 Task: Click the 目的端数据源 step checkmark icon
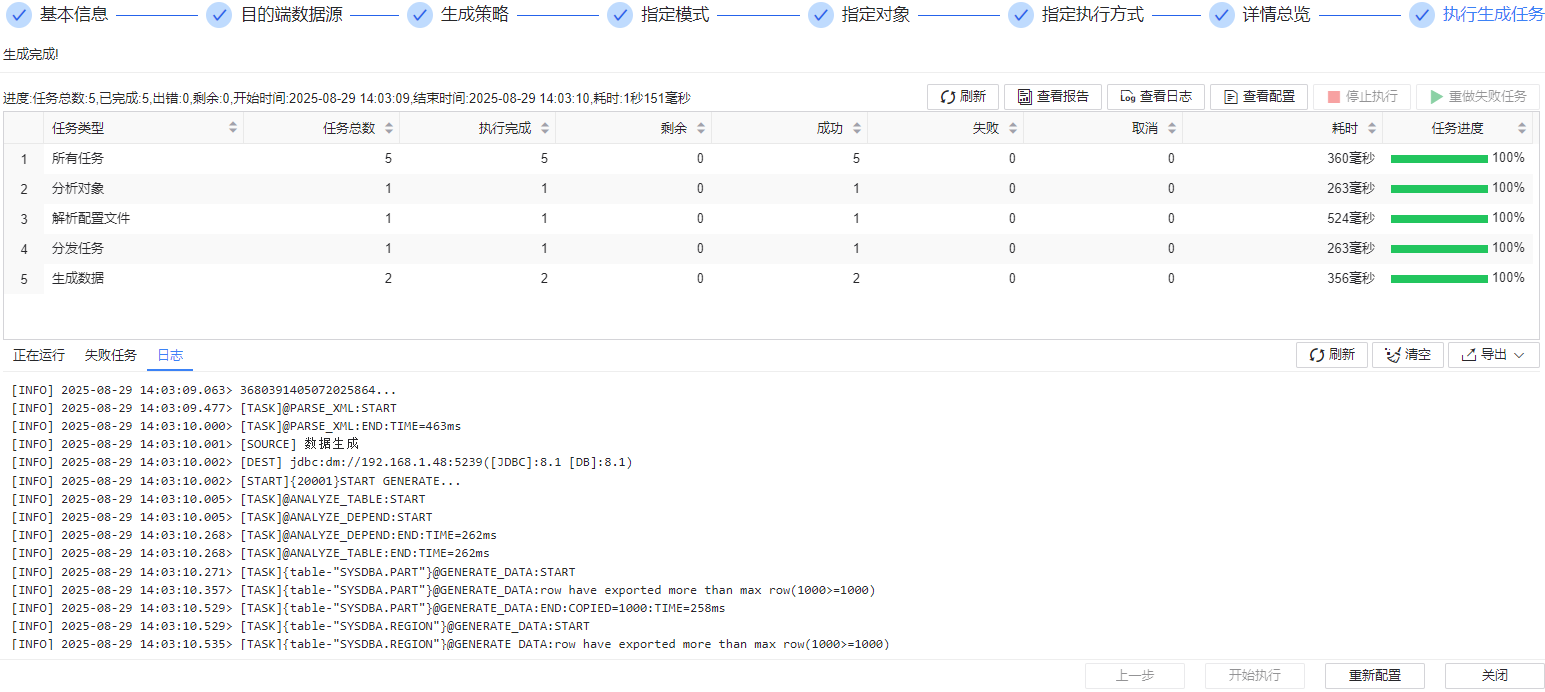tap(219, 15)
